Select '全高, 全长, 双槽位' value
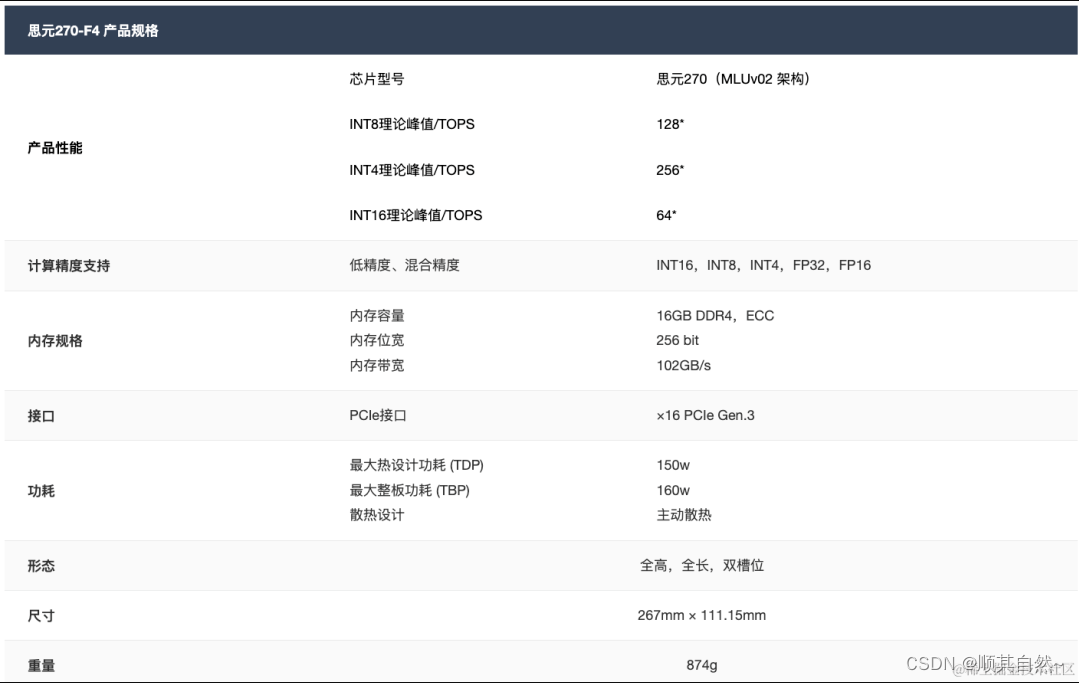The height and width of the screenshot is (683, 1079). pyautogui.click(x=702, y=565)
